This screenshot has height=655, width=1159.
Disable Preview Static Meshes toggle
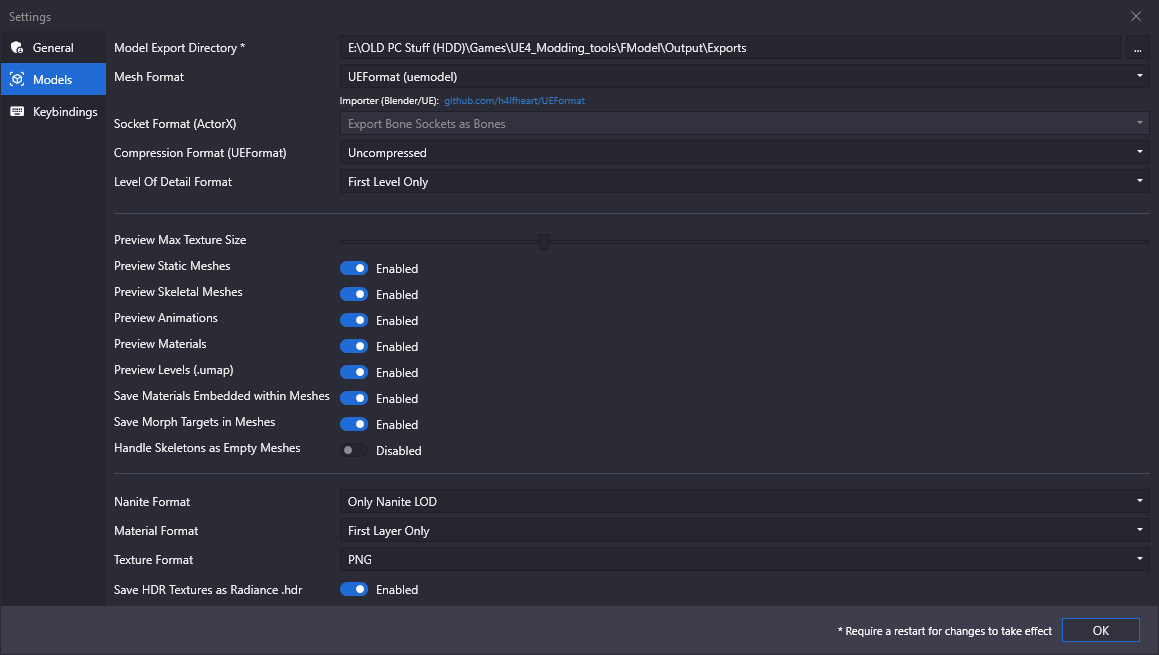coord(354,268)
